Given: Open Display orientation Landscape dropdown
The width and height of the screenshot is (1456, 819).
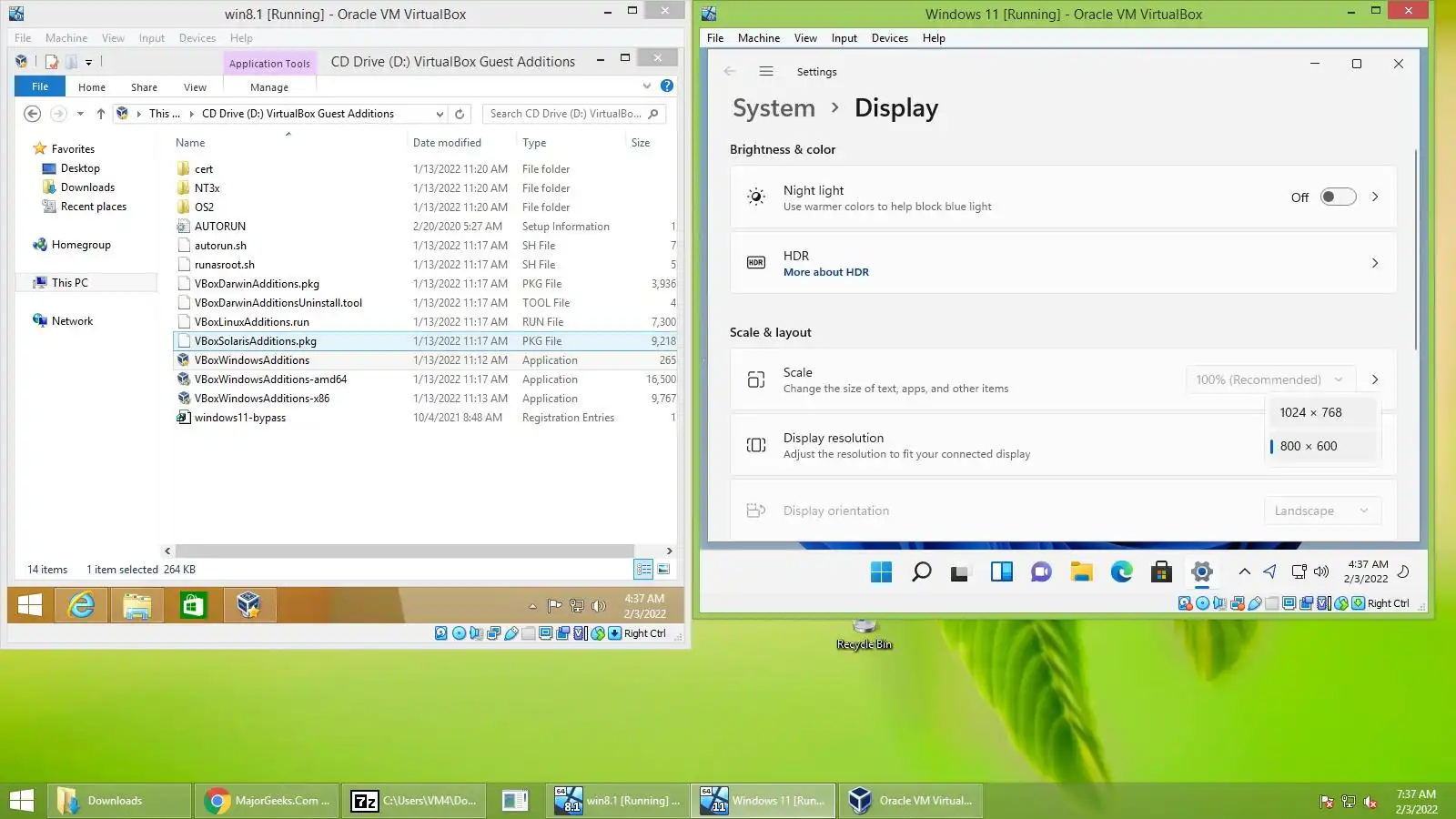Looking at the screenshot, I should [1322, 511].
